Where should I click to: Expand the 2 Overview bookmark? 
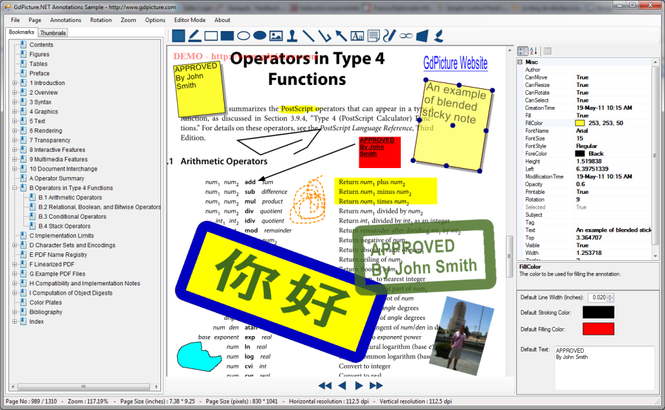click(x=15, y=92)
